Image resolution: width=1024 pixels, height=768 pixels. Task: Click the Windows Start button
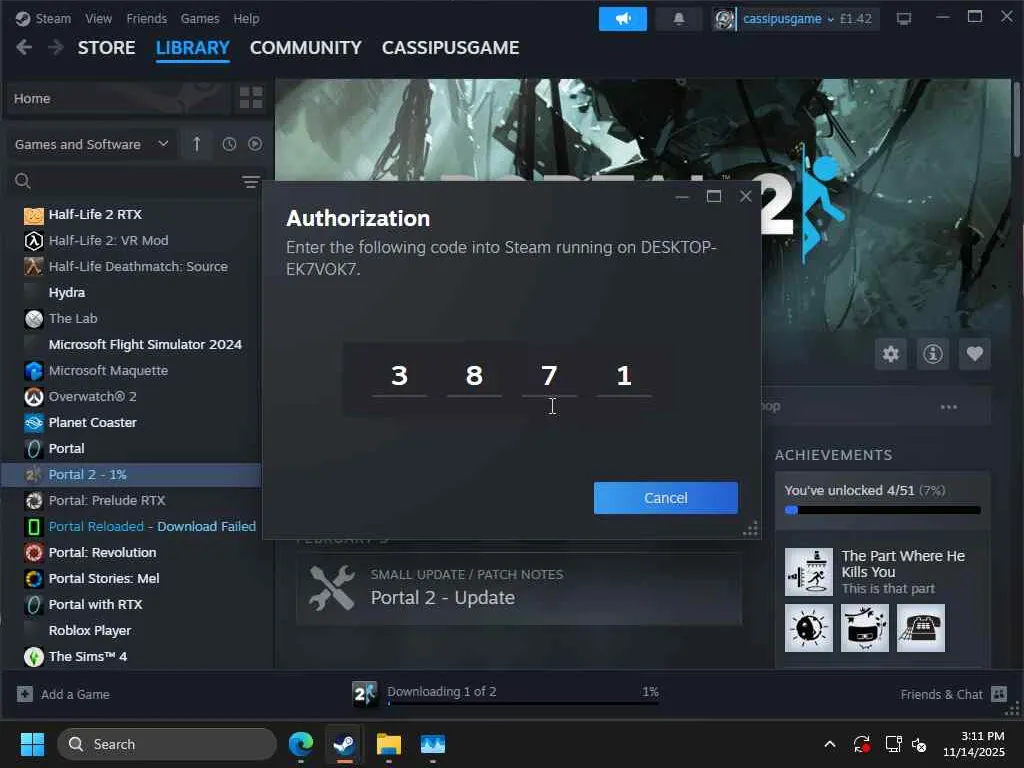coord(32,744)
